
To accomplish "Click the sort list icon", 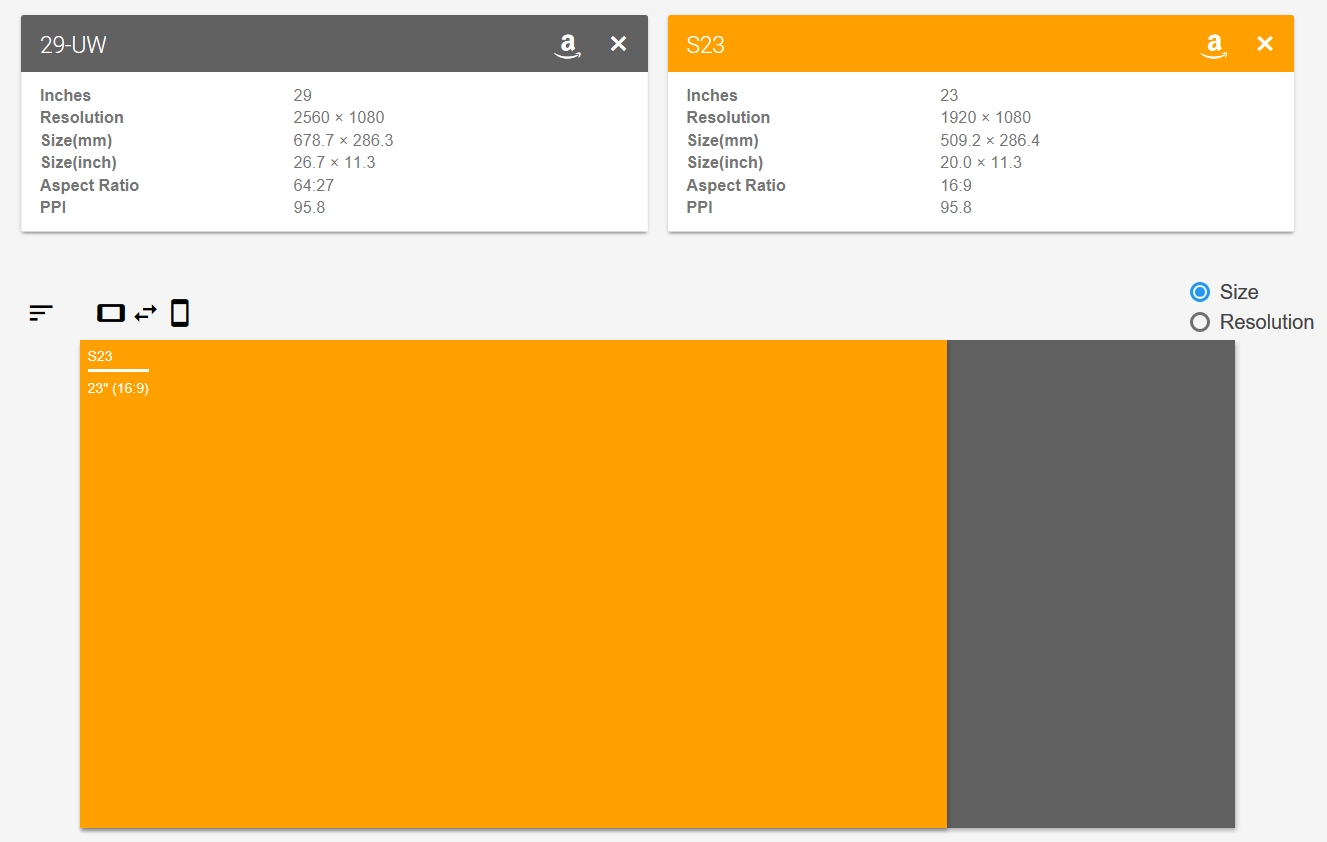I will click(41, 313).
